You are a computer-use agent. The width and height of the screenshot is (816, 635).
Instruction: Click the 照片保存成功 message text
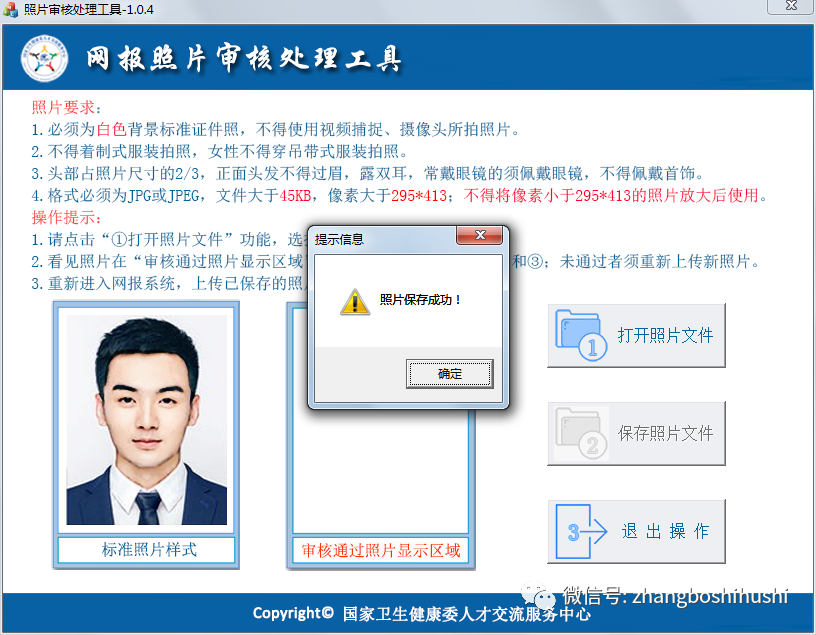point(421,300)
